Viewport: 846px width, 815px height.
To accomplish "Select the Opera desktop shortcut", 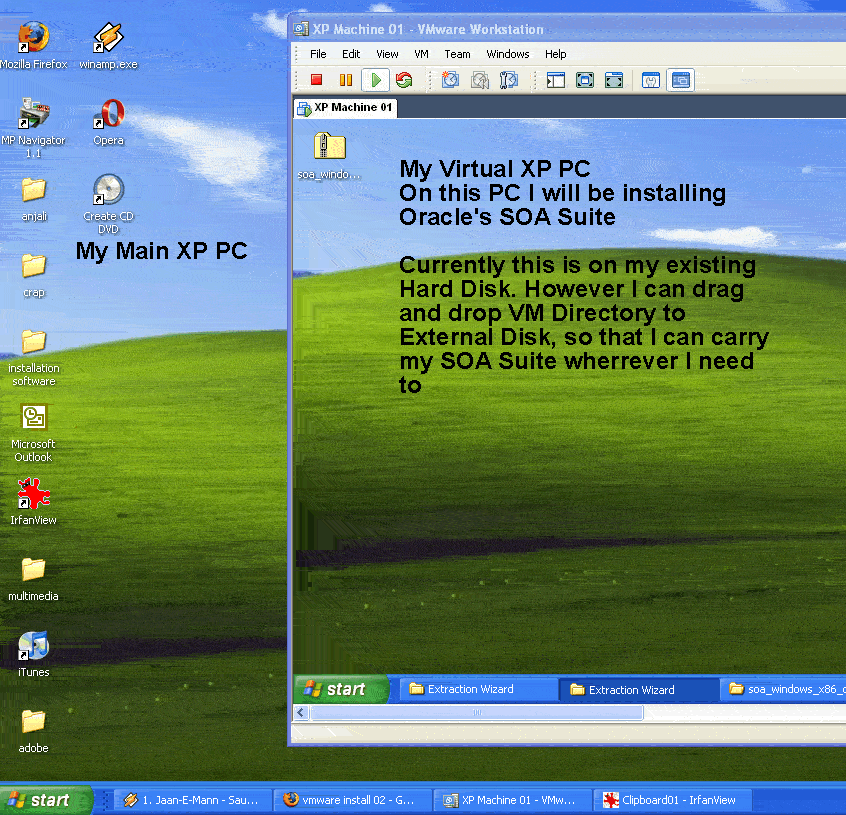I will click(x=108, y=122).
